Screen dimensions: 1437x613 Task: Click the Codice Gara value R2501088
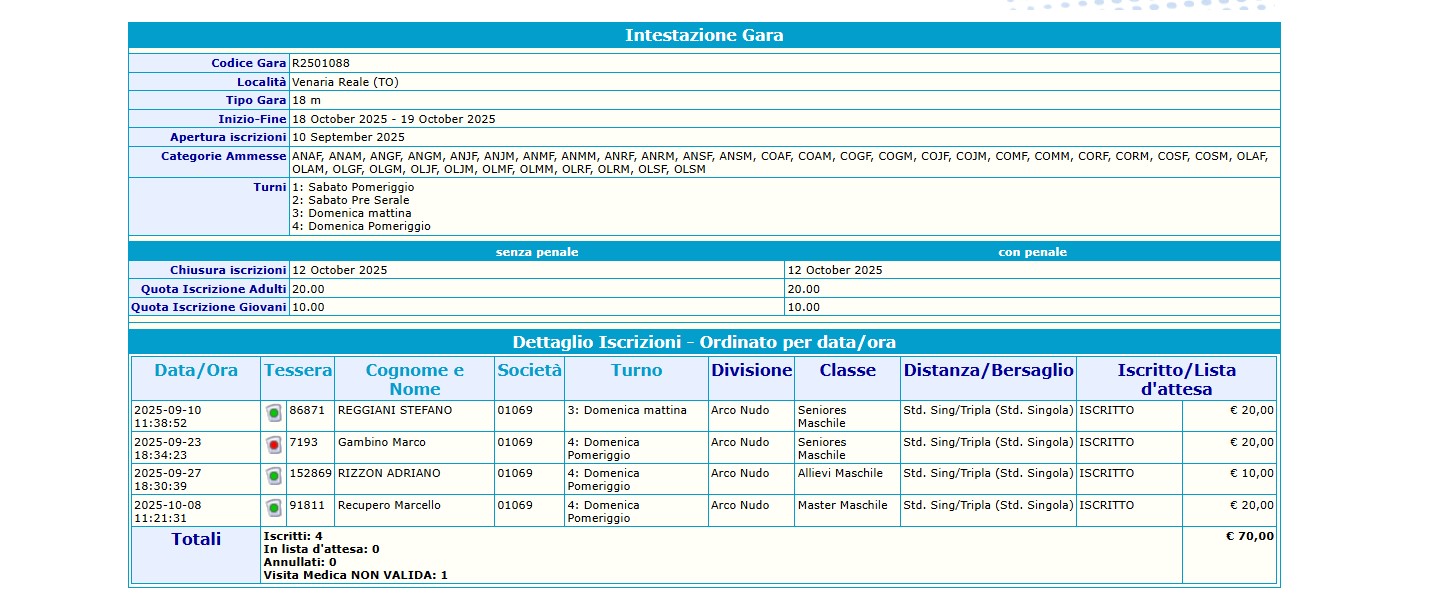pos(321,63)
